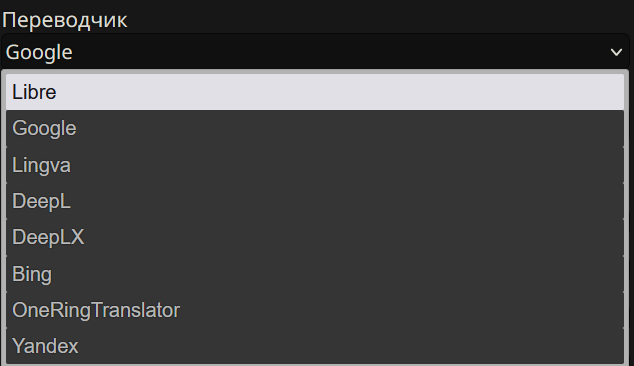Click the Lingva list entry

[x=315, y=165]
